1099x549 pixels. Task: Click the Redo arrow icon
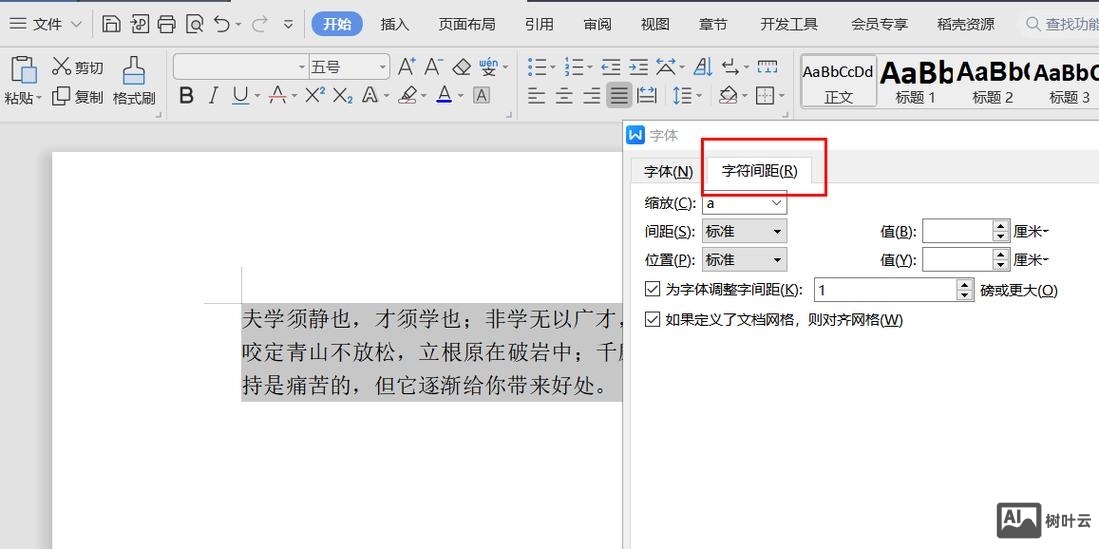tap(259, 24)
